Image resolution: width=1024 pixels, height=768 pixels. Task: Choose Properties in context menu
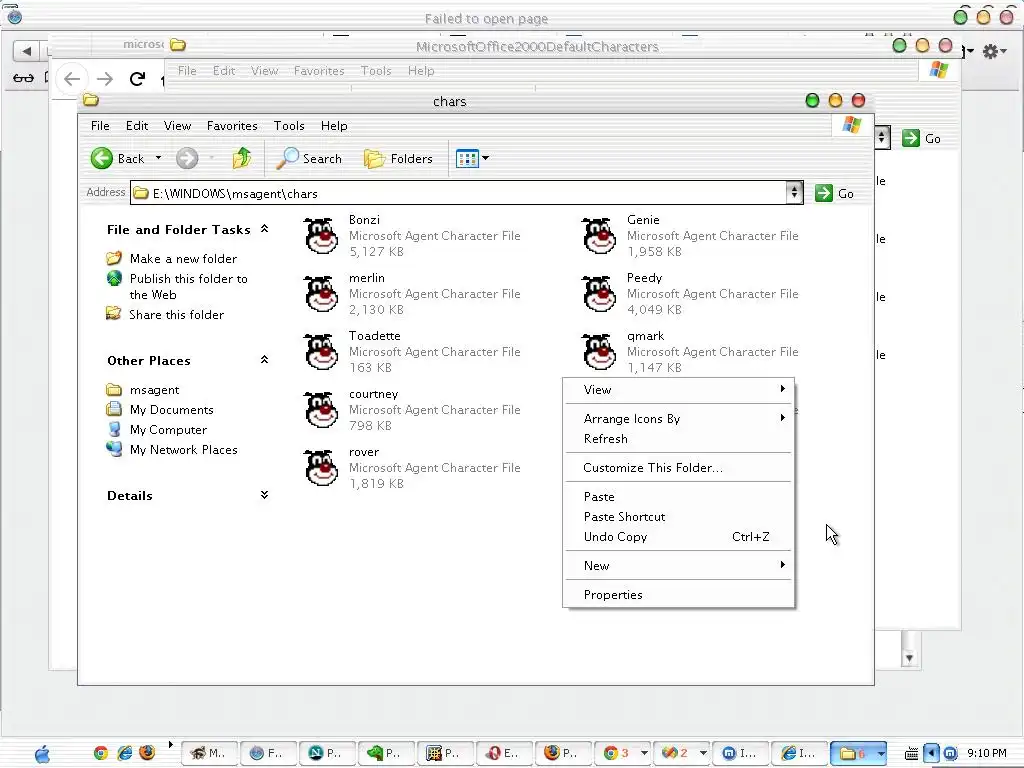point(679,595)
